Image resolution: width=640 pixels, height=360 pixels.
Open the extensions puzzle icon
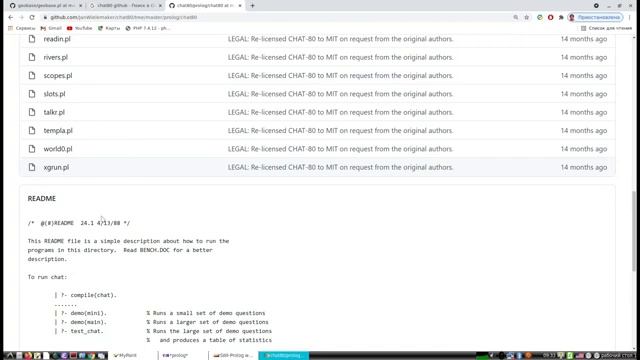coord(561,17)
